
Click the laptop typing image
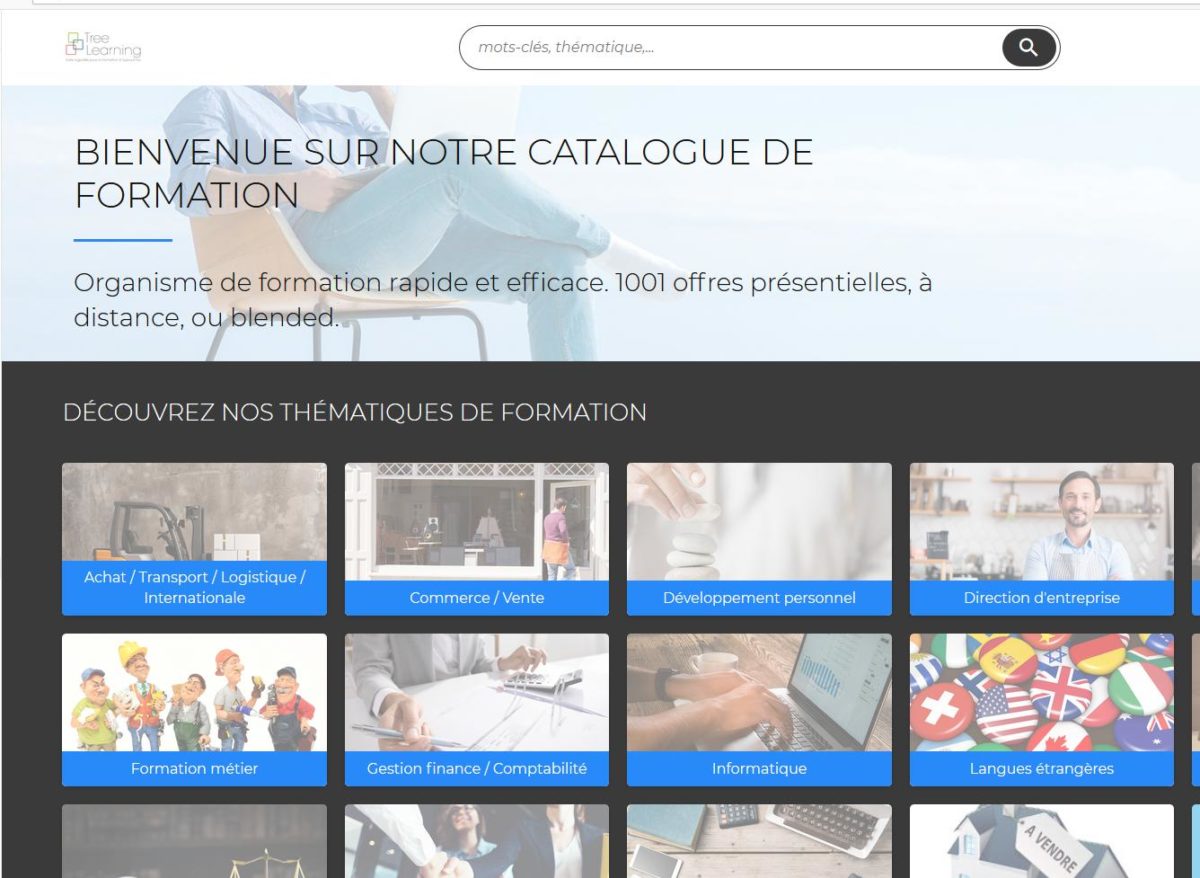(x=759, y=692)
